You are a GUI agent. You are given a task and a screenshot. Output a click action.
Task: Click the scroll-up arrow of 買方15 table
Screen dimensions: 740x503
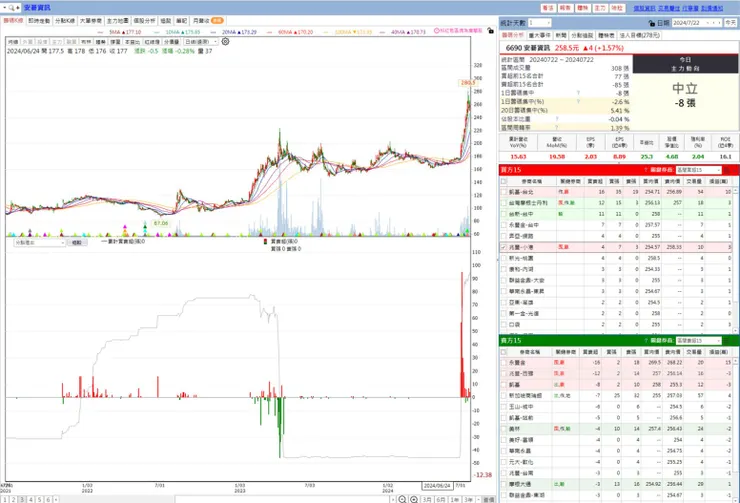click(x=735, y=190)
